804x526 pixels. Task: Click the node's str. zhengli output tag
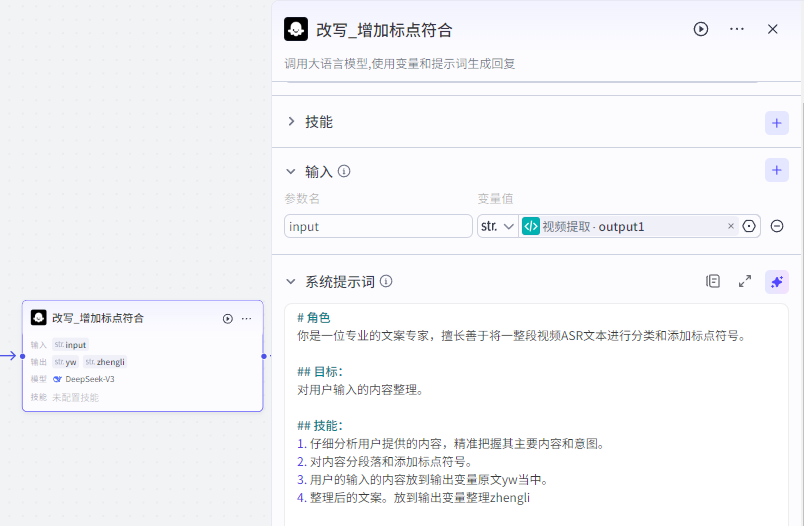(x=105, y=362)
